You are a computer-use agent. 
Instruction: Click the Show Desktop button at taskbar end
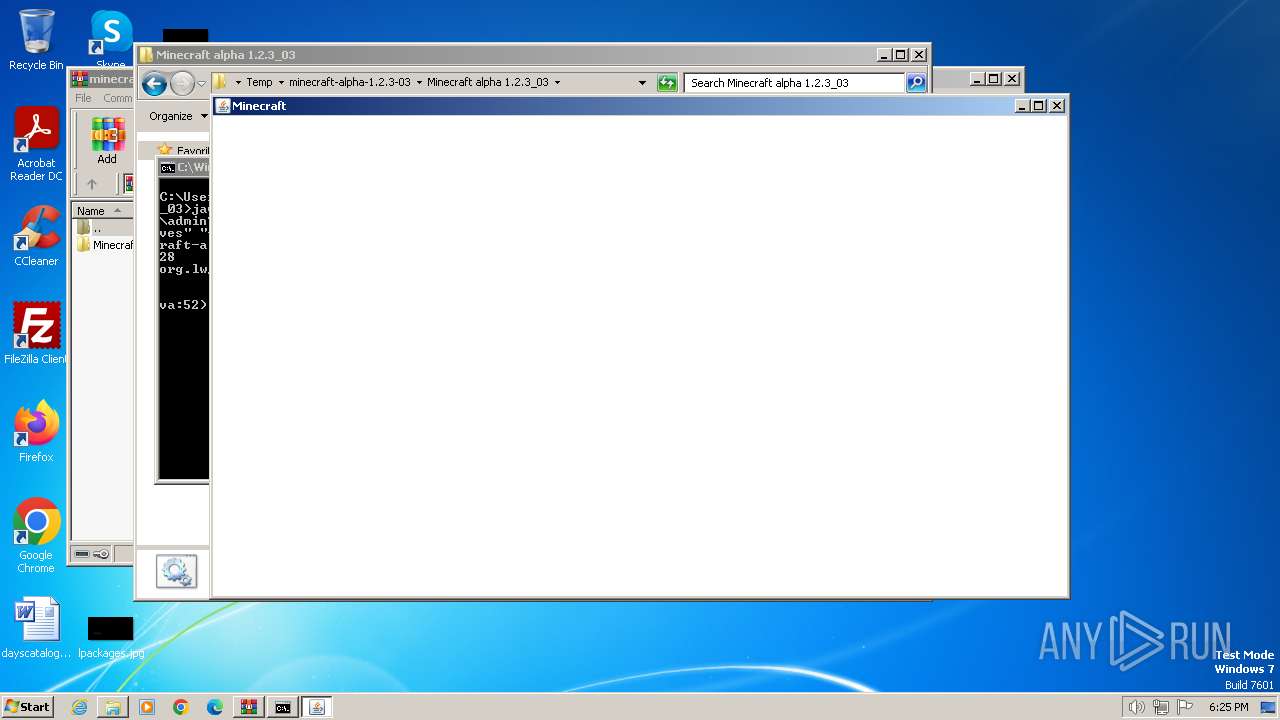click(x=1269, y=707)
